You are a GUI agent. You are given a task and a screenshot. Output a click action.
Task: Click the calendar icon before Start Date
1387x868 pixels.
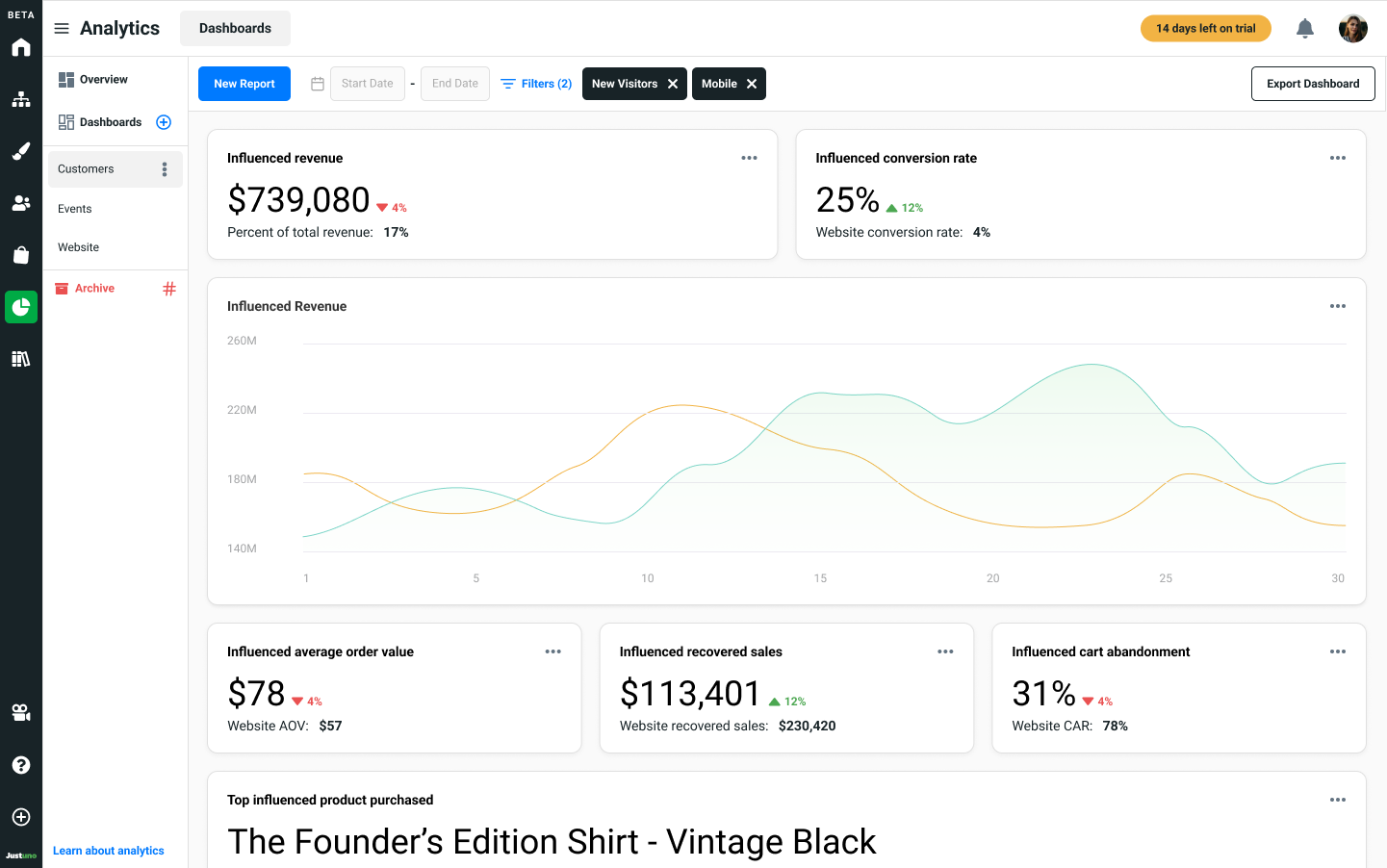pos(318,84)
